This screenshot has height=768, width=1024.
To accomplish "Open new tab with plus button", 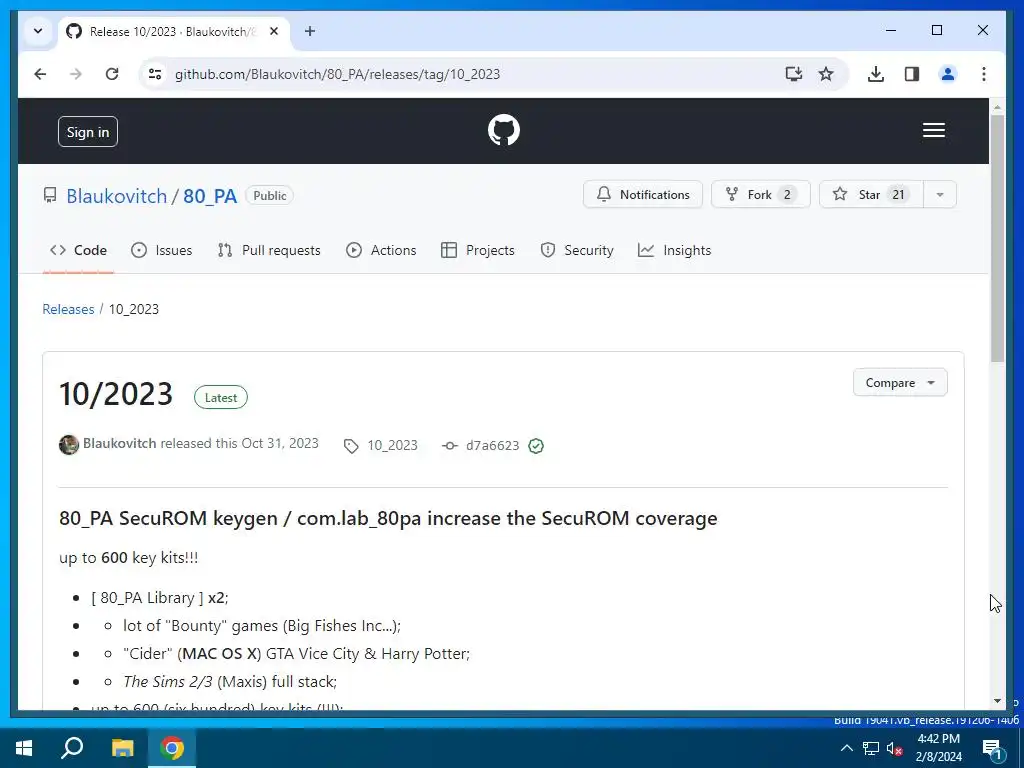I will tap(310, 31).
